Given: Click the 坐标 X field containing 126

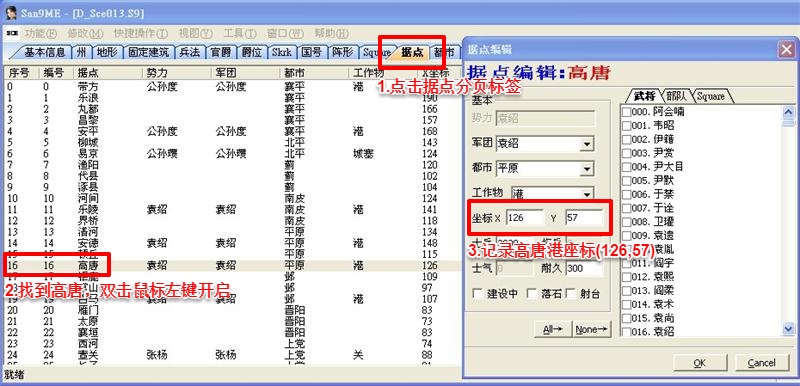Looking at the screenshot, I should [x=526, y=218].
